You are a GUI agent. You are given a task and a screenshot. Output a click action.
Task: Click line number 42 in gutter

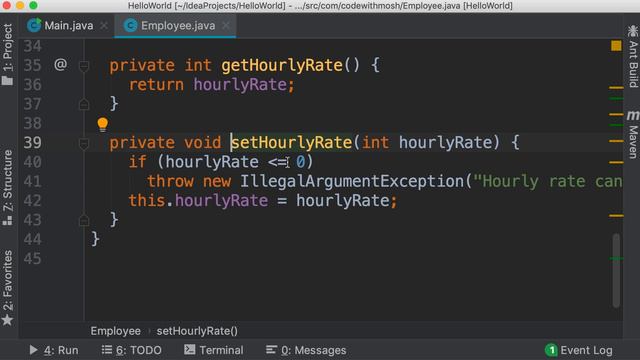(32, 201)
